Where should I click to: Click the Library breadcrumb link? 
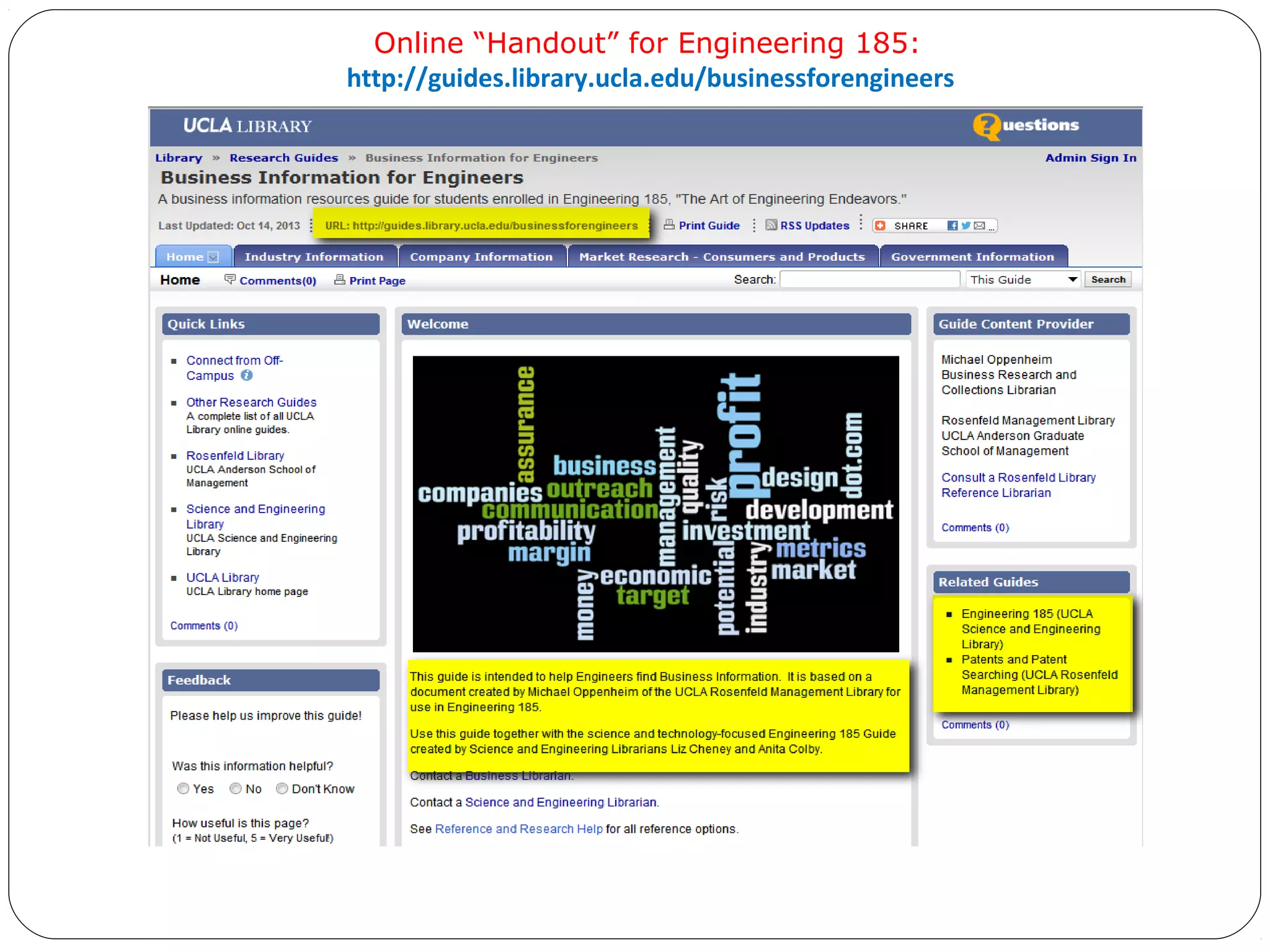point(179,158)
